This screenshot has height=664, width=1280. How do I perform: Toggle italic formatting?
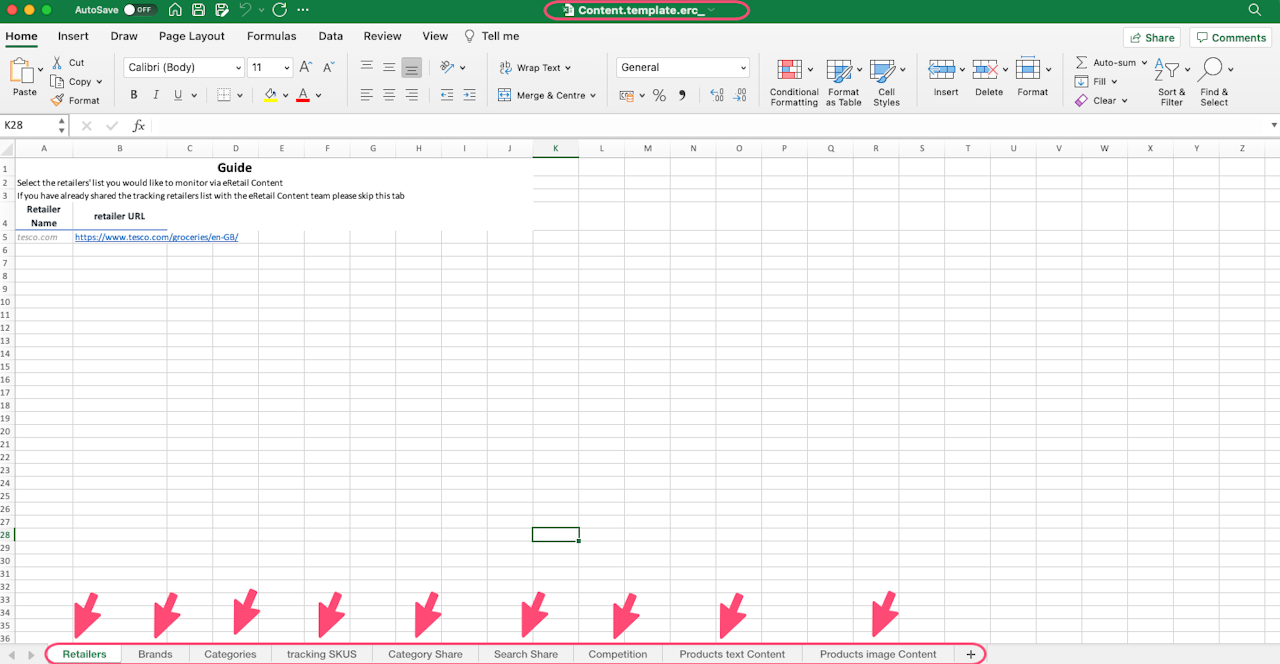coord(156,96)
